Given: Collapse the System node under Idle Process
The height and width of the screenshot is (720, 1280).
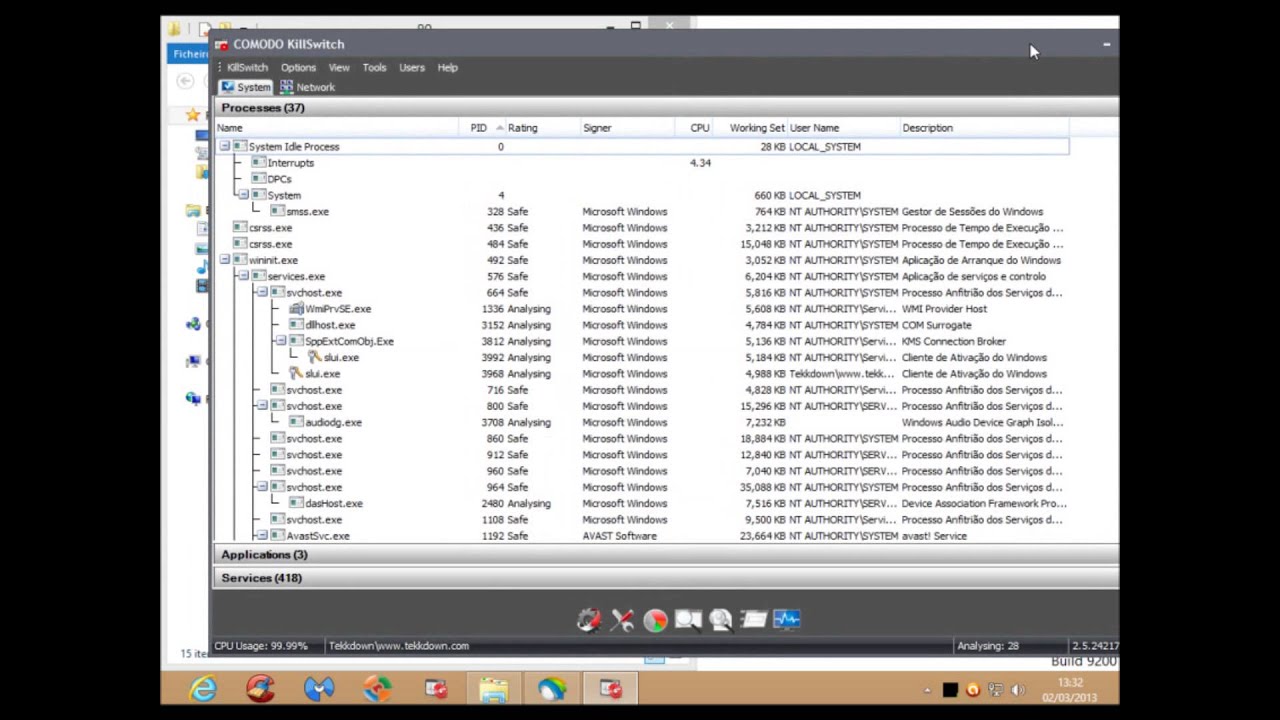Looking at the screenshot, I should (243, 195).
